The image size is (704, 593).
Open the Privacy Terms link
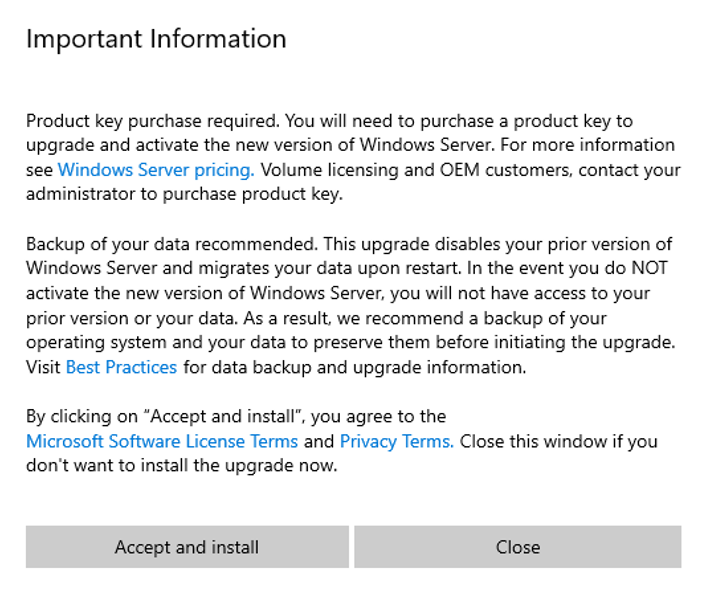tap(396, 441)
